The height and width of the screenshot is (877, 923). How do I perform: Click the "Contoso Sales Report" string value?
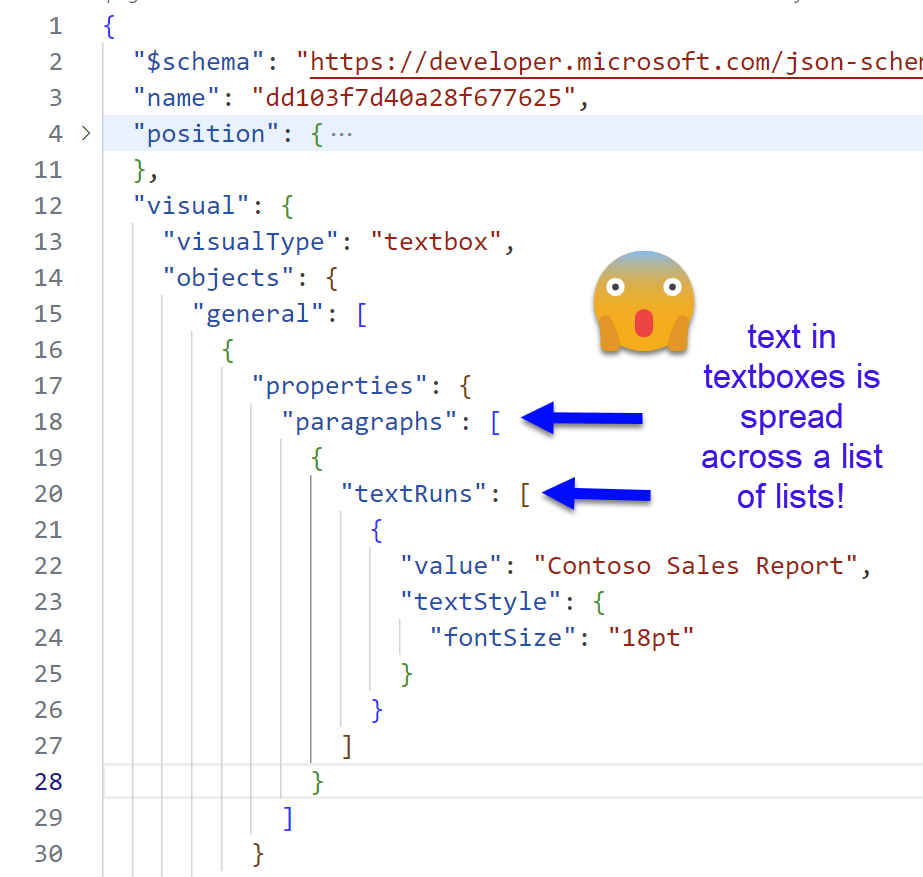[696, 566]
